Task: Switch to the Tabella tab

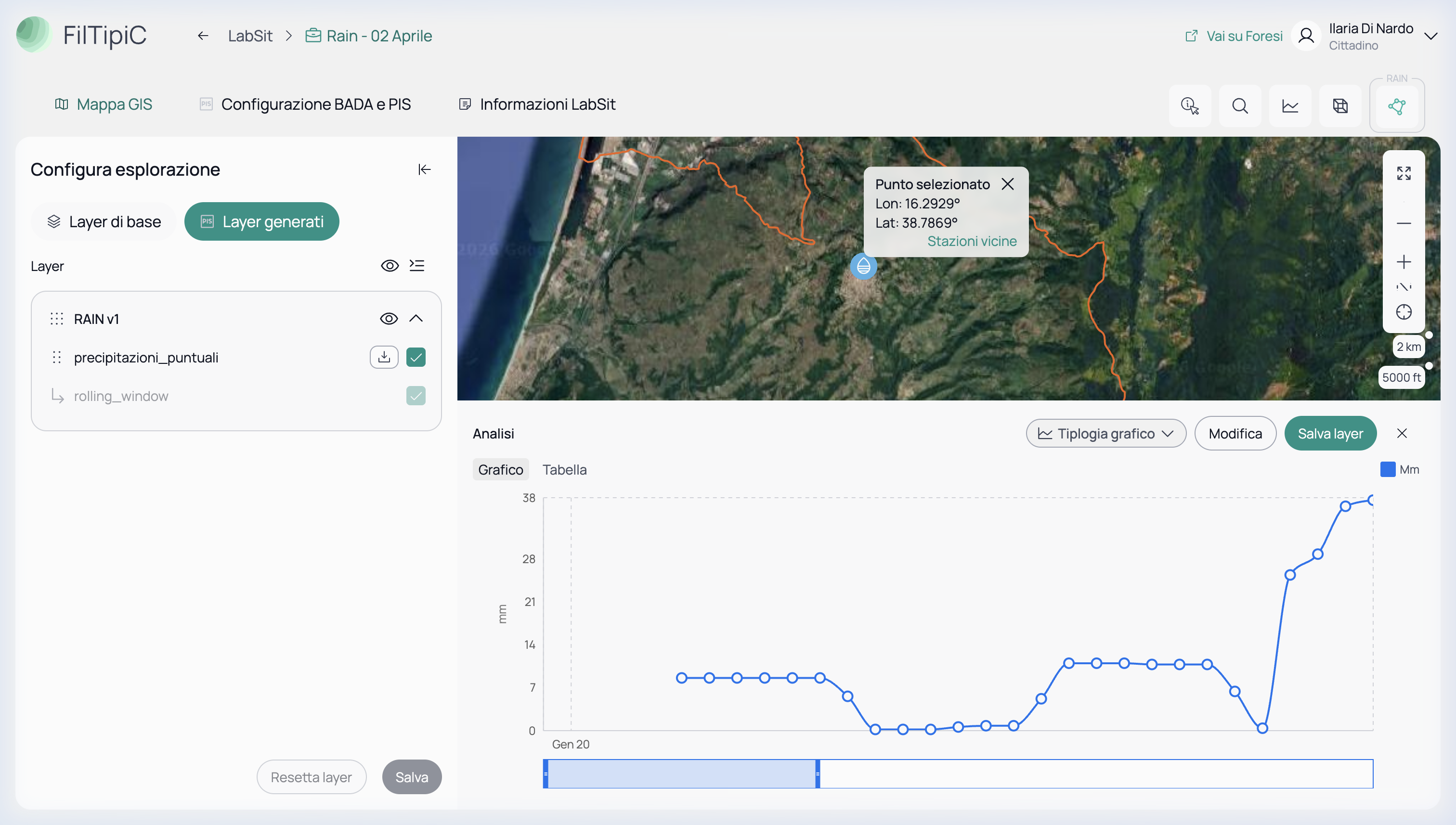Action: 564,470
